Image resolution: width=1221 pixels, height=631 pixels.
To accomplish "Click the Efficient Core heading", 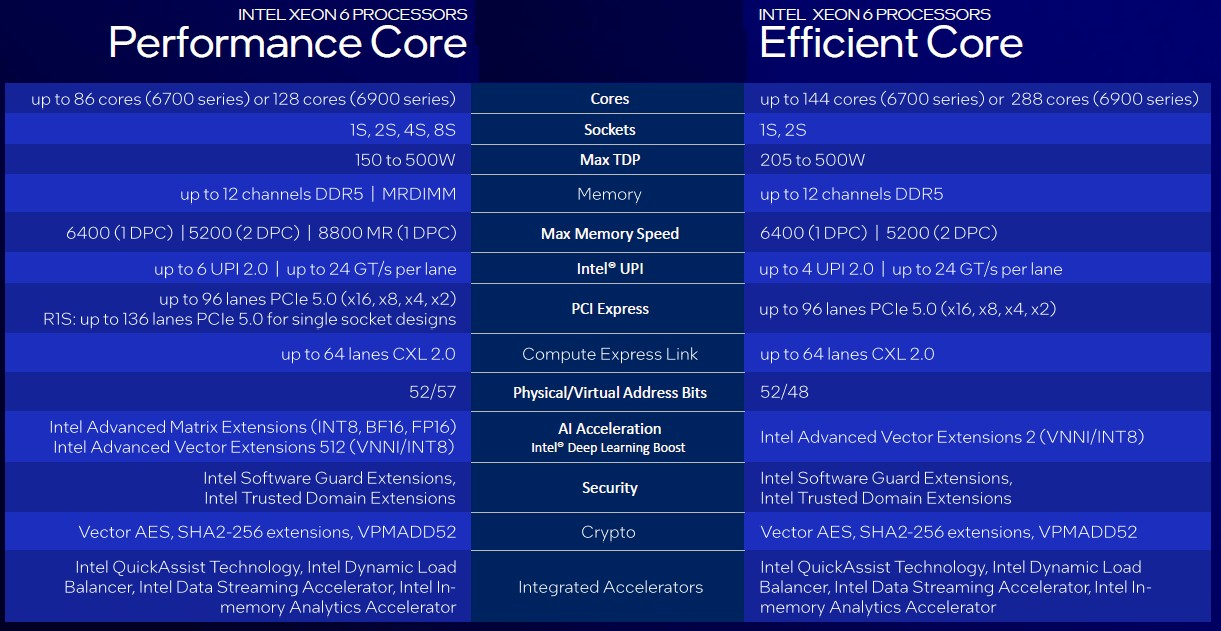I will 890,43.
